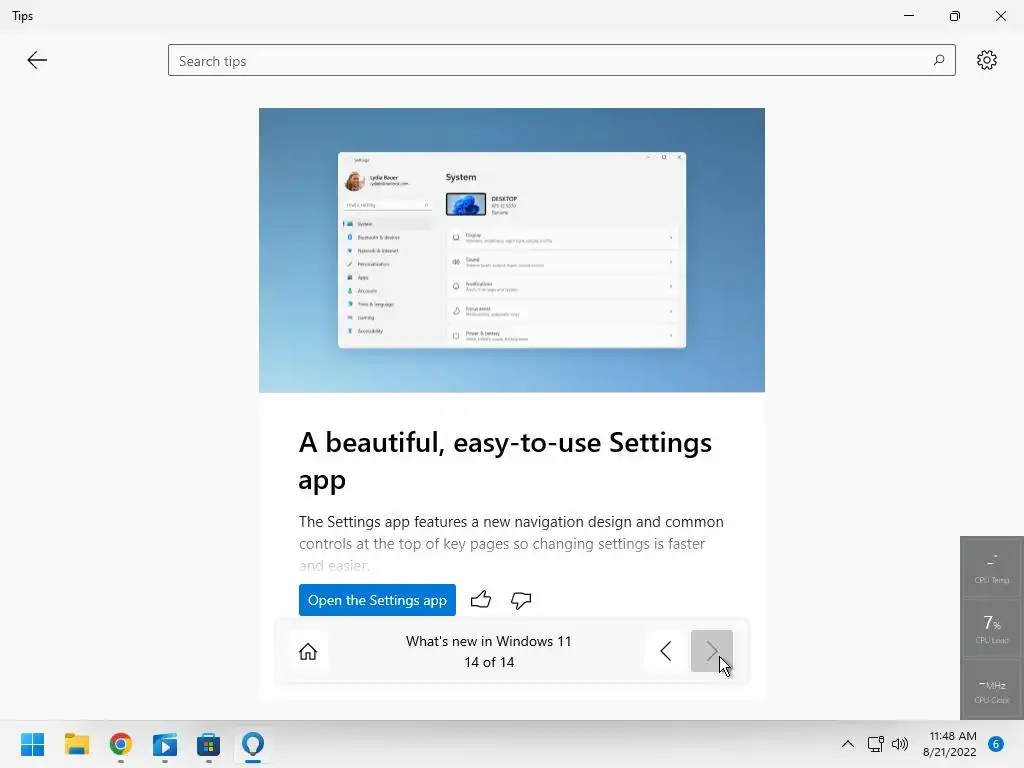Image resolution: width=1024 pixels, height=768 pixels.
Task: Show hidden system tray icons
Action: (848, 744)
